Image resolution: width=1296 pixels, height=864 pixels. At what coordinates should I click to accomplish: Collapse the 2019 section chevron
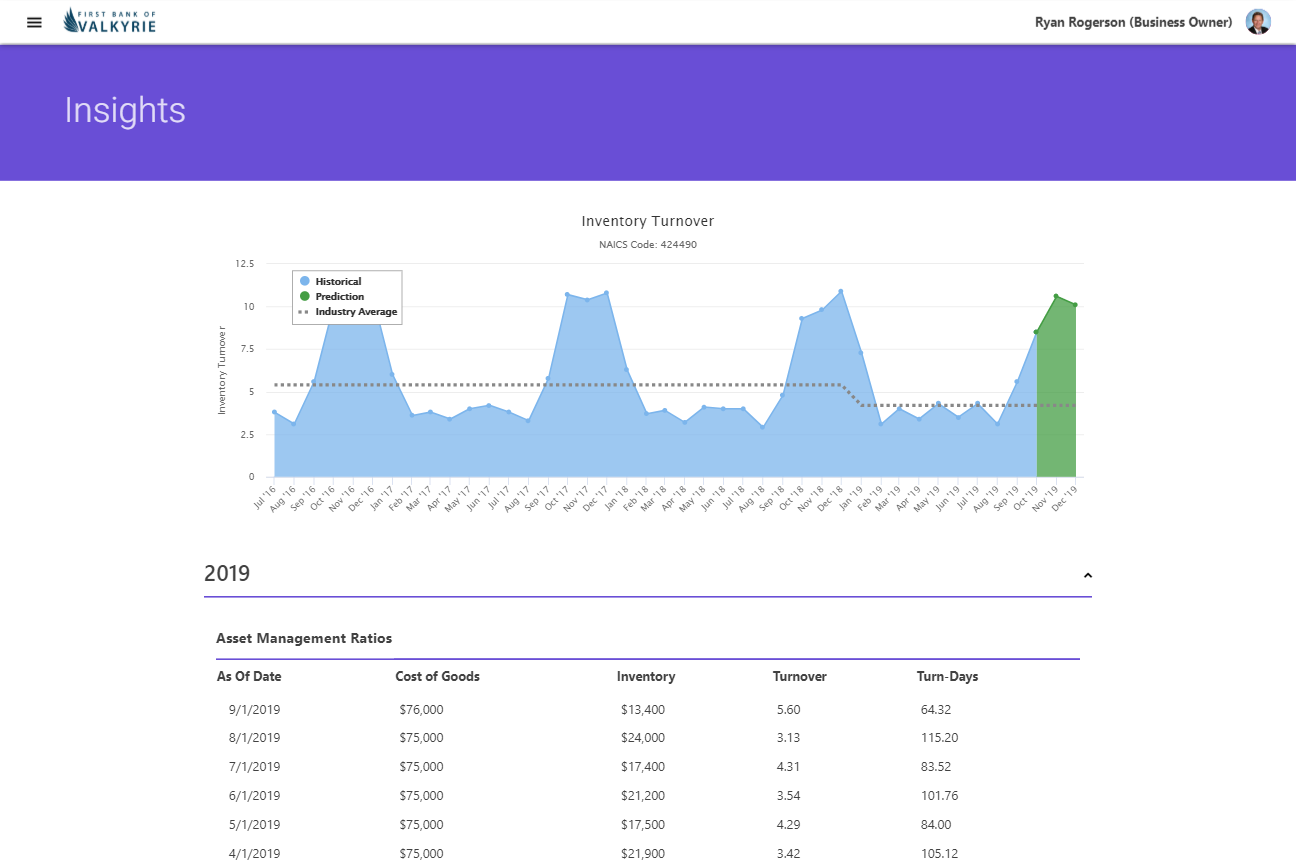pyautogui.click(x=1088, y=575)
